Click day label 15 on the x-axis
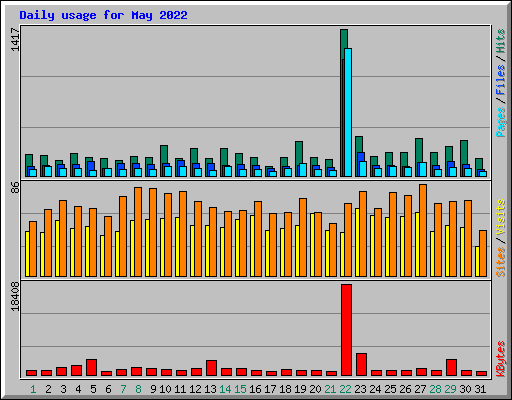 pos(240,389)
